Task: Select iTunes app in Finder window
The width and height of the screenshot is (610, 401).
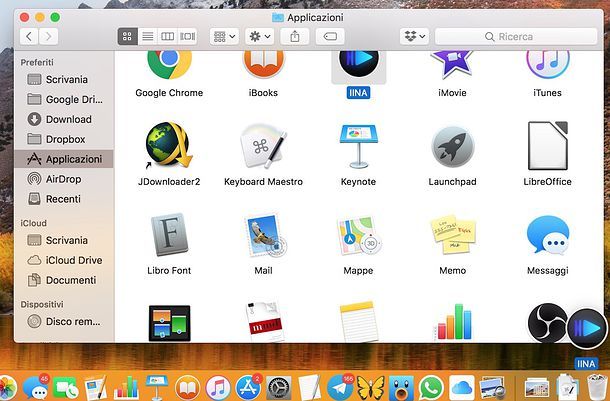Action: 547,65
